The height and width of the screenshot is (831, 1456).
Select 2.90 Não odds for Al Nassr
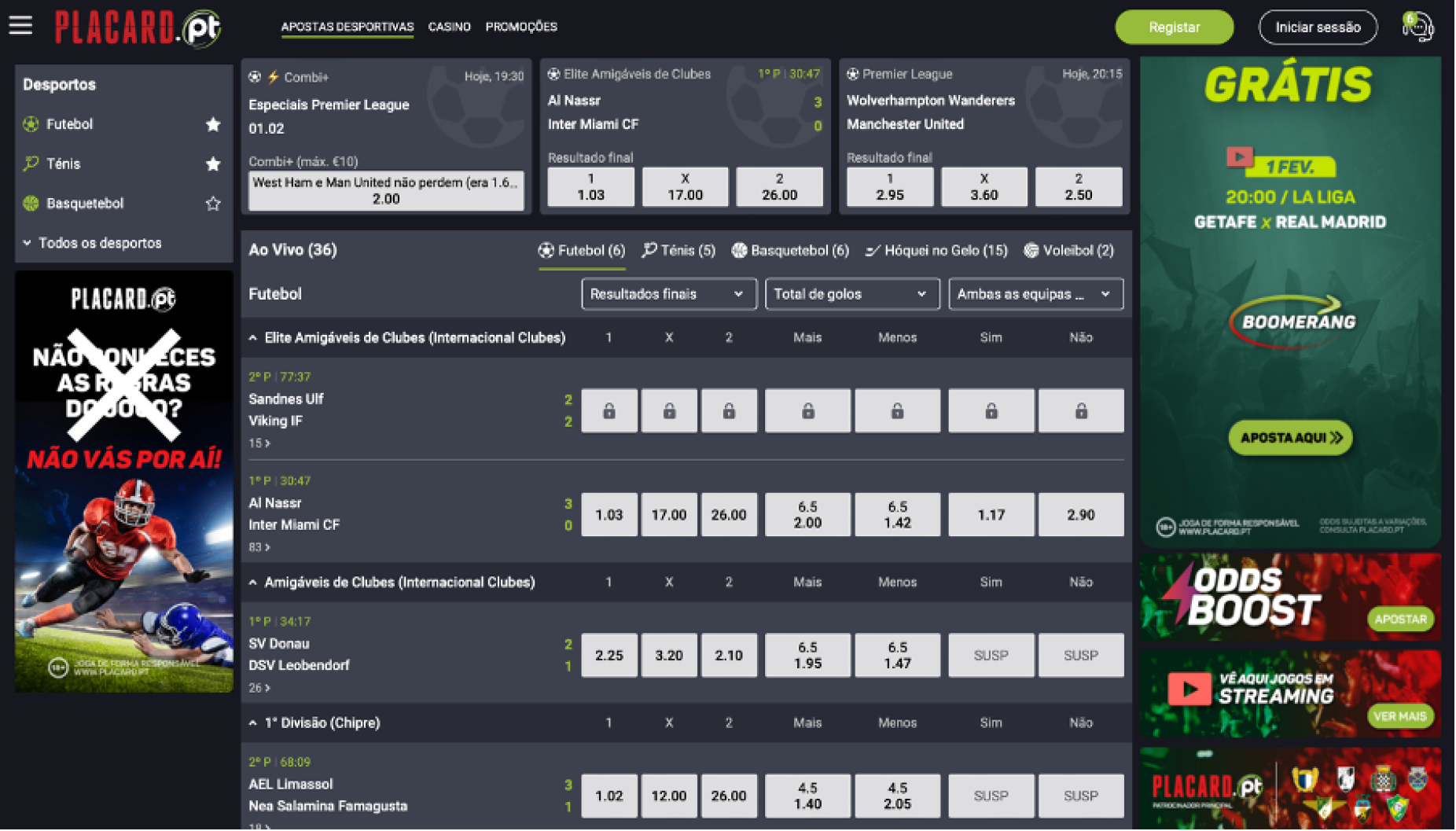(1082, 515)
